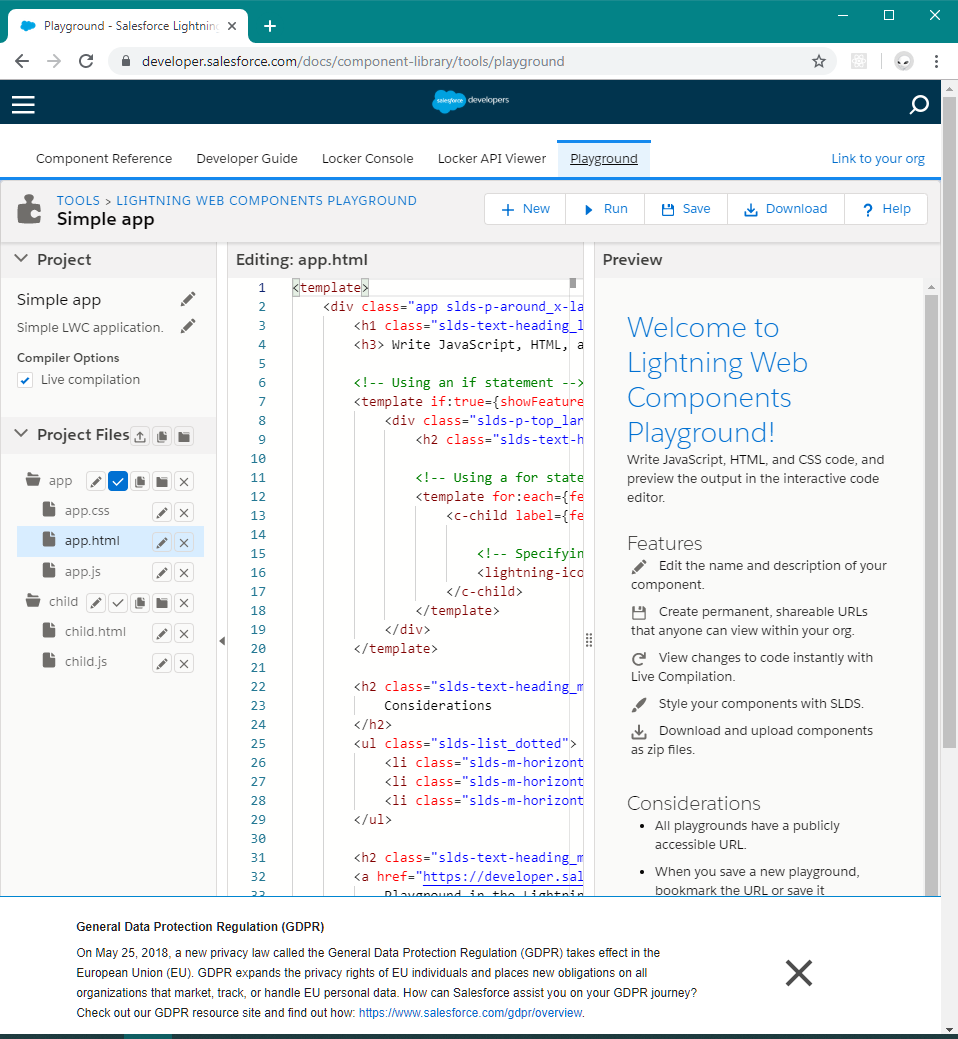Screen dimensions: 958x1039
Task: Click the editor/preview splitter handle
Action: 589,640
